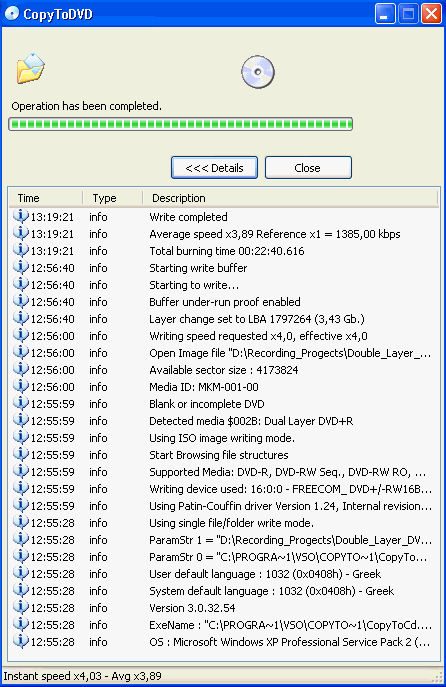Viewport: 446px width, 687px height.
Task: Click info icon beside Write completed entry
Action: (x=21, y=216)
